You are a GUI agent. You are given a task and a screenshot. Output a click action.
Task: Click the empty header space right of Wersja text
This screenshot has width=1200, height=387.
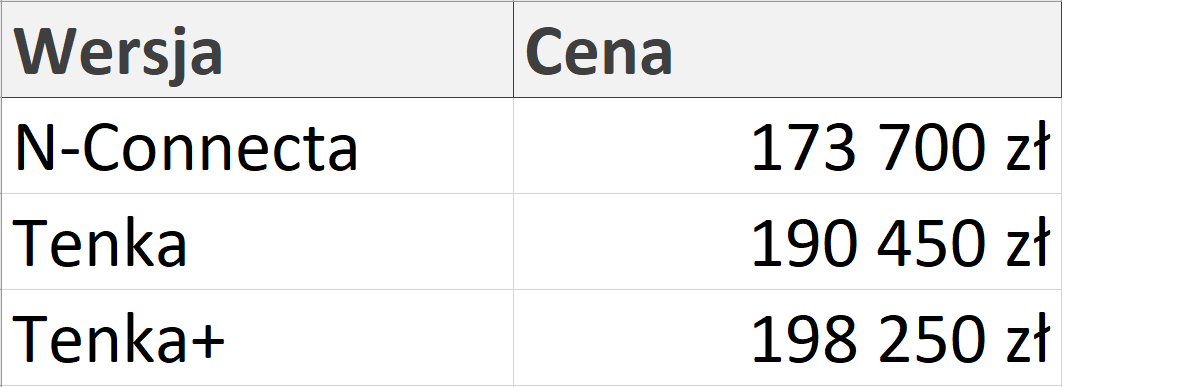[x=368, y=50]
